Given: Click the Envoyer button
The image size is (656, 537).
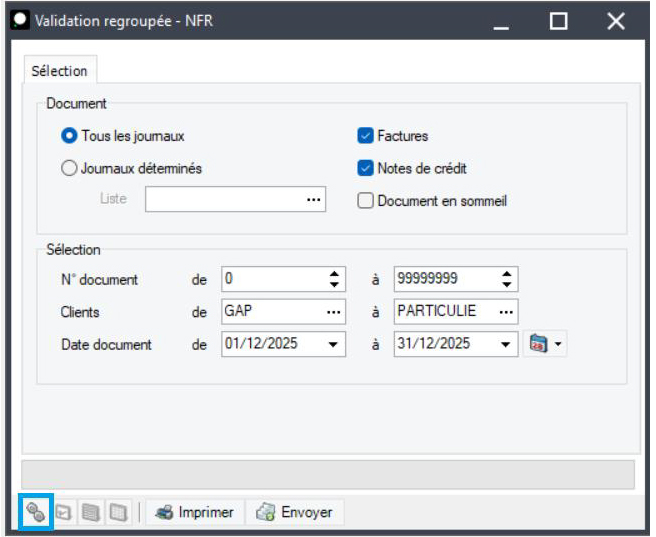Looking at the screenshot, I should tap(295, 513).
